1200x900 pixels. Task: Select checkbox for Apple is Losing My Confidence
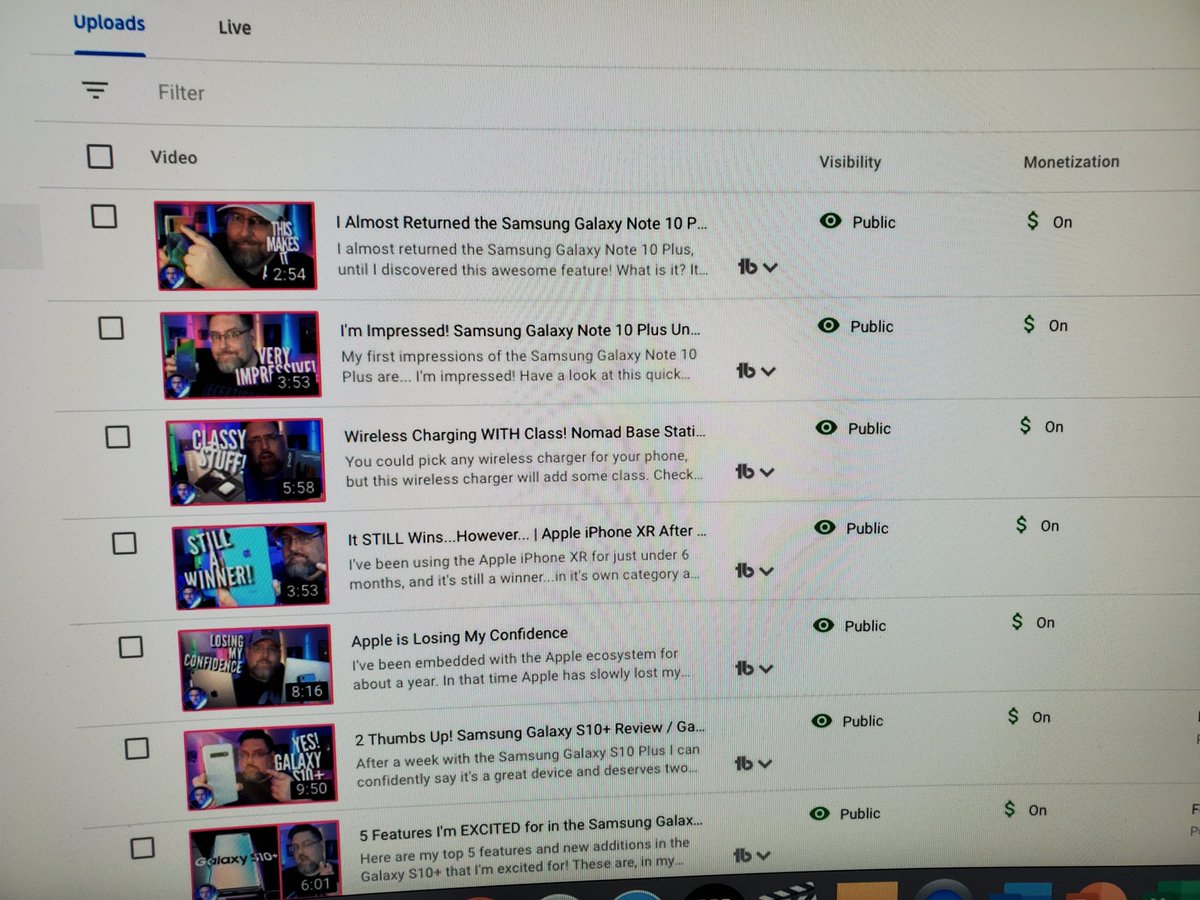(131, 647)
